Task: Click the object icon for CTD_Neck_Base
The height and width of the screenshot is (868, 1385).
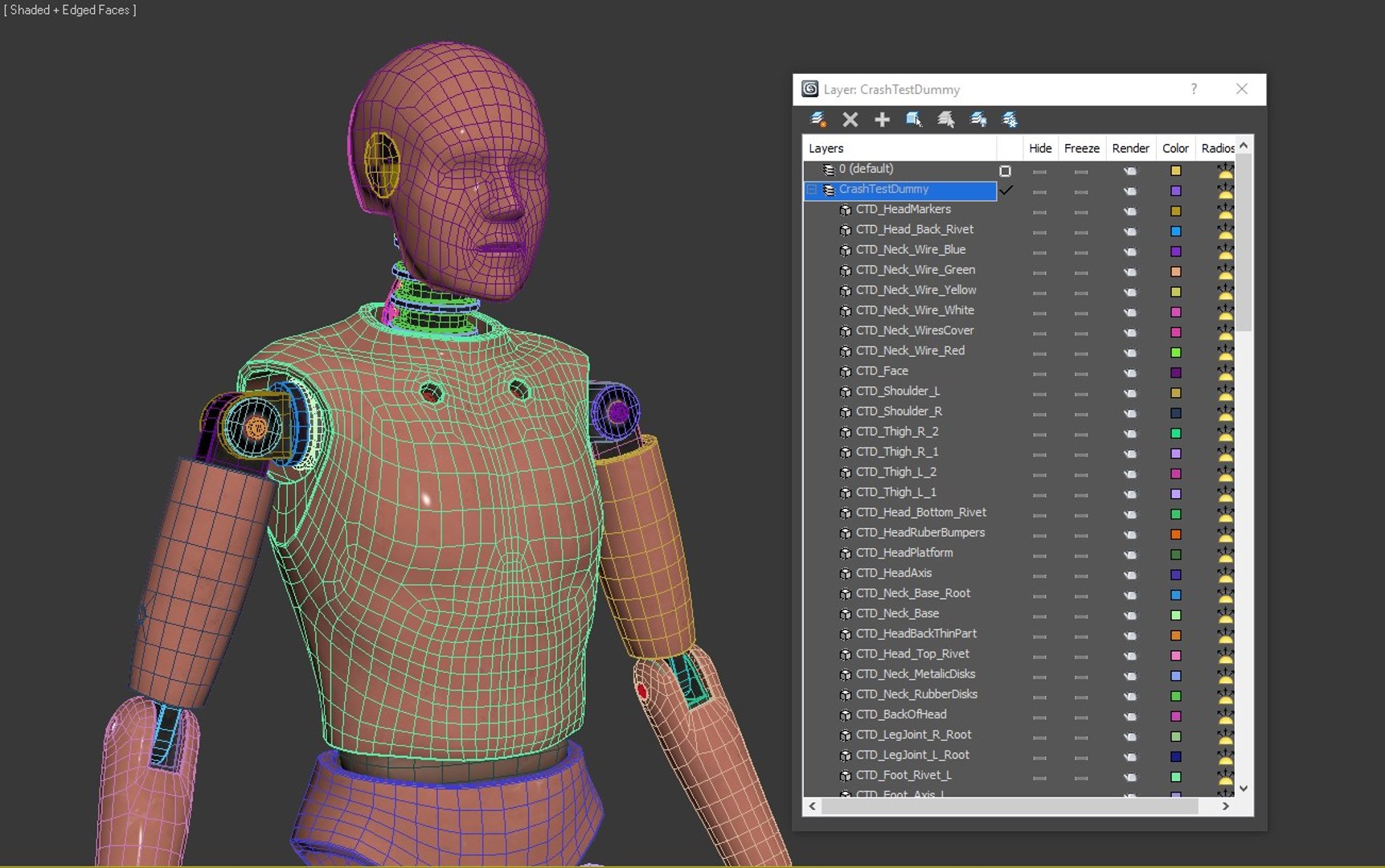Action: click(x=845, y=614)
